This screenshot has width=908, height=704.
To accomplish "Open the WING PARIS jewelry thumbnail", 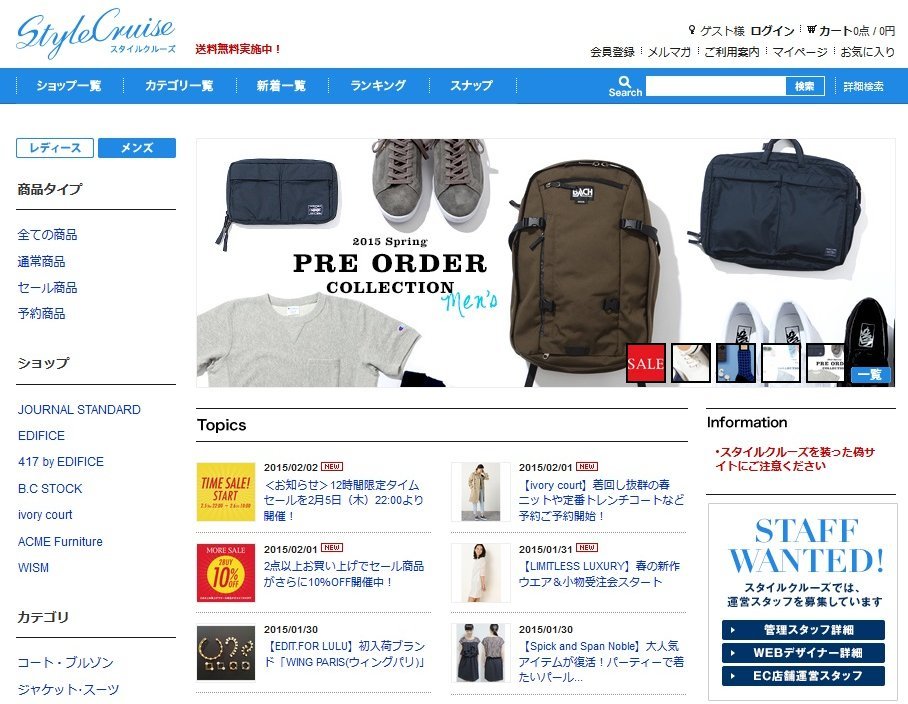I will click(226, 652).
